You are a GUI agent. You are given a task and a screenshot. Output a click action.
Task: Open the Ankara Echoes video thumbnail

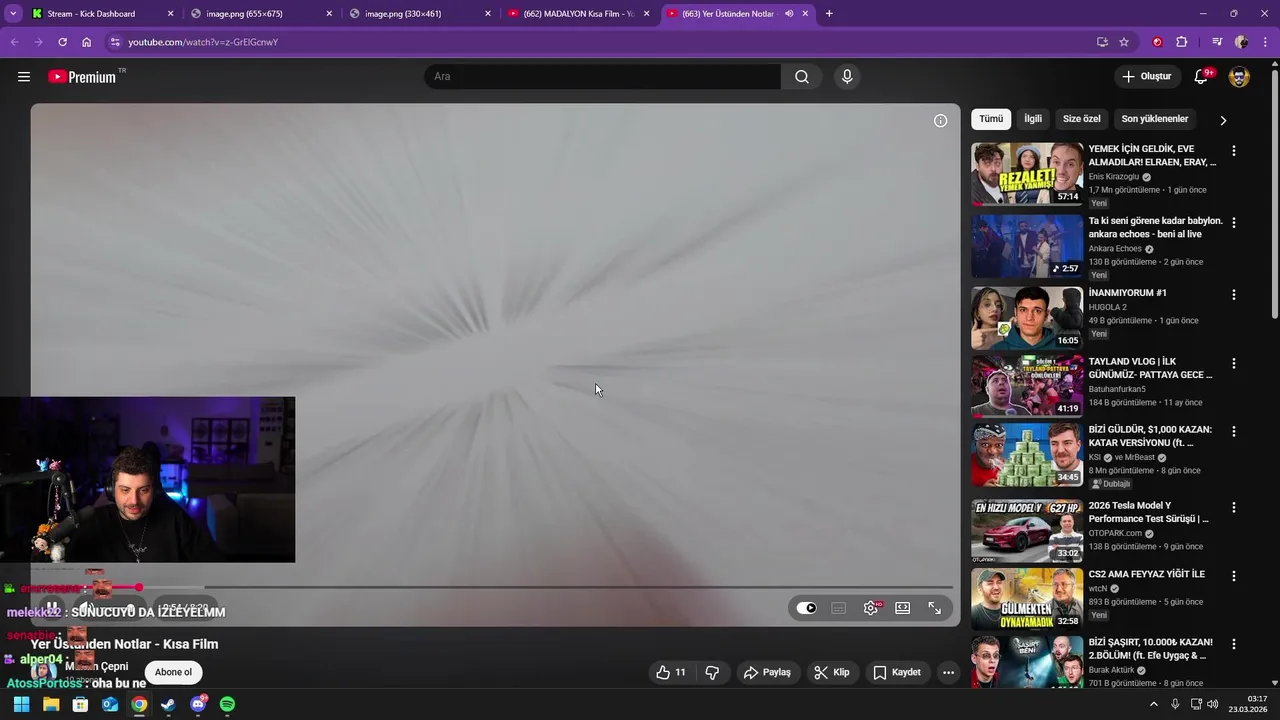(1027, 246)
